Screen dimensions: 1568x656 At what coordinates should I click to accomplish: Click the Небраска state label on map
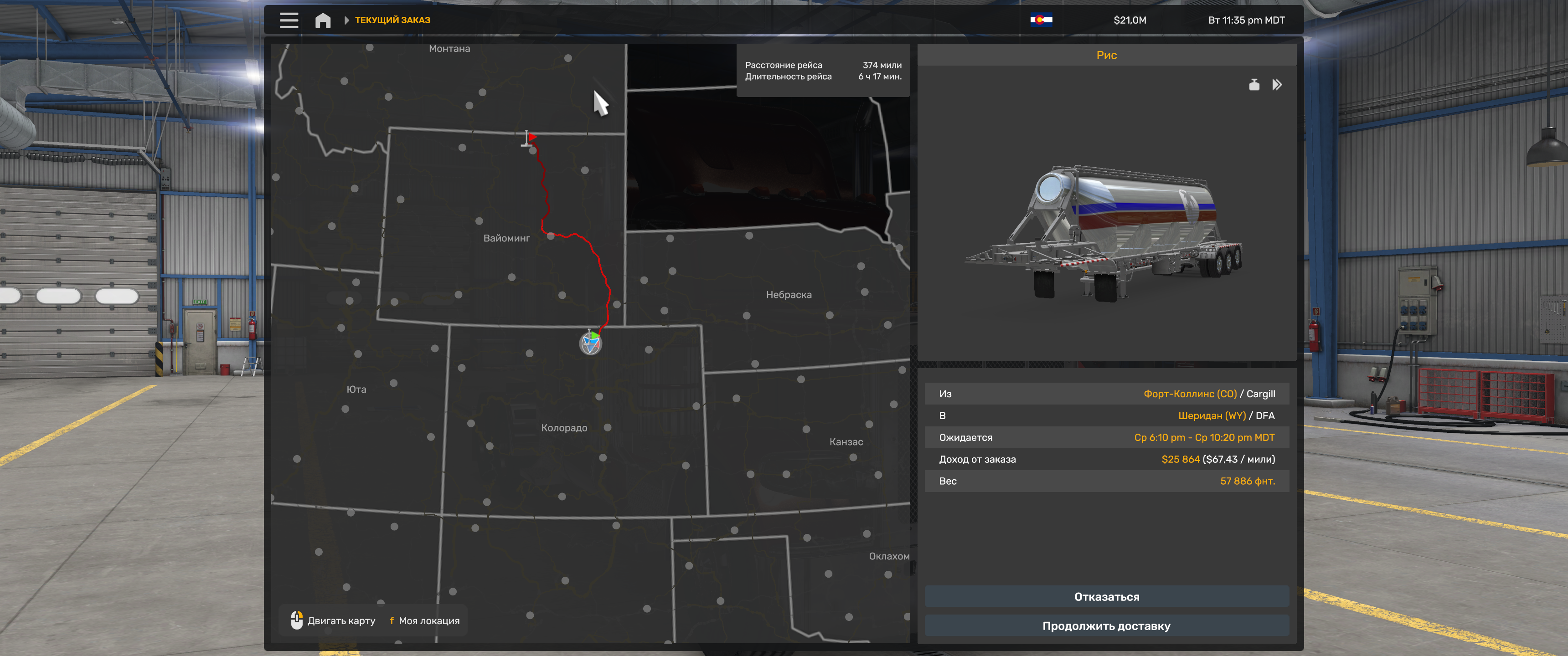click(789, 295)
